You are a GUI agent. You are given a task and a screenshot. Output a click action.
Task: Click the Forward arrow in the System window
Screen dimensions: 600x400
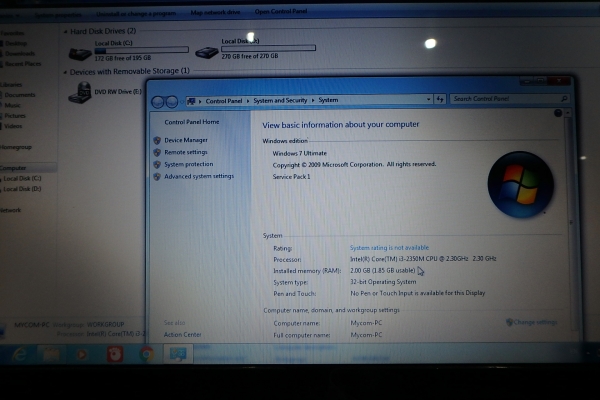(172, 102)
